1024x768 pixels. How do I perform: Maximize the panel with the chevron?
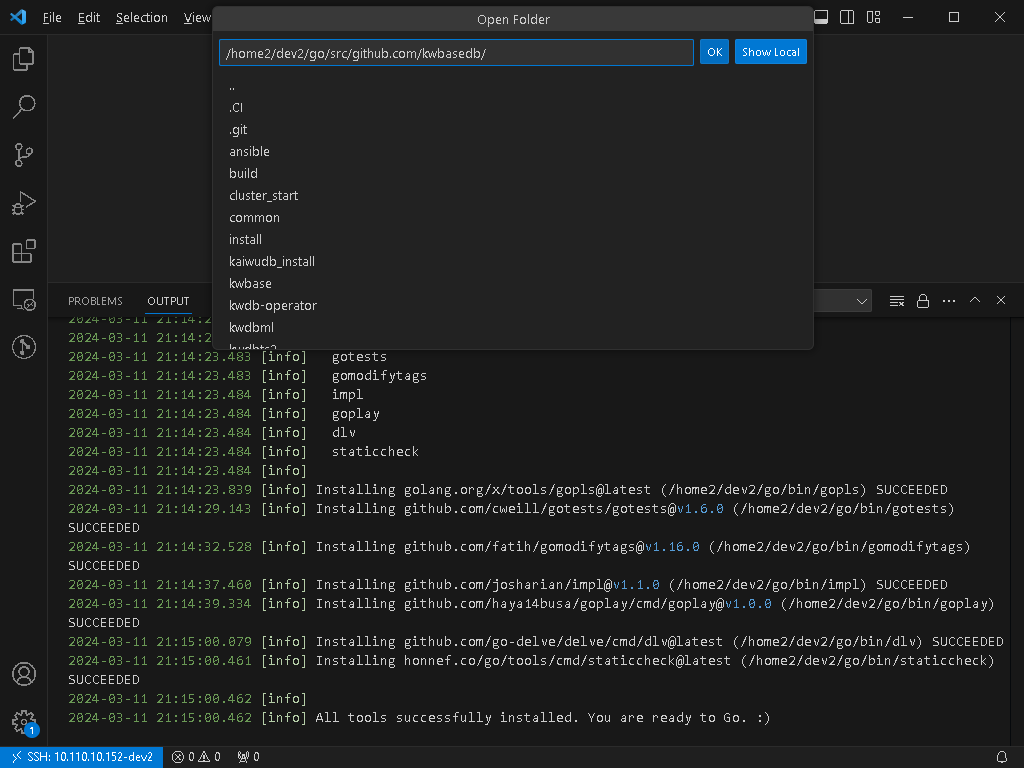(x=974, y=300)
